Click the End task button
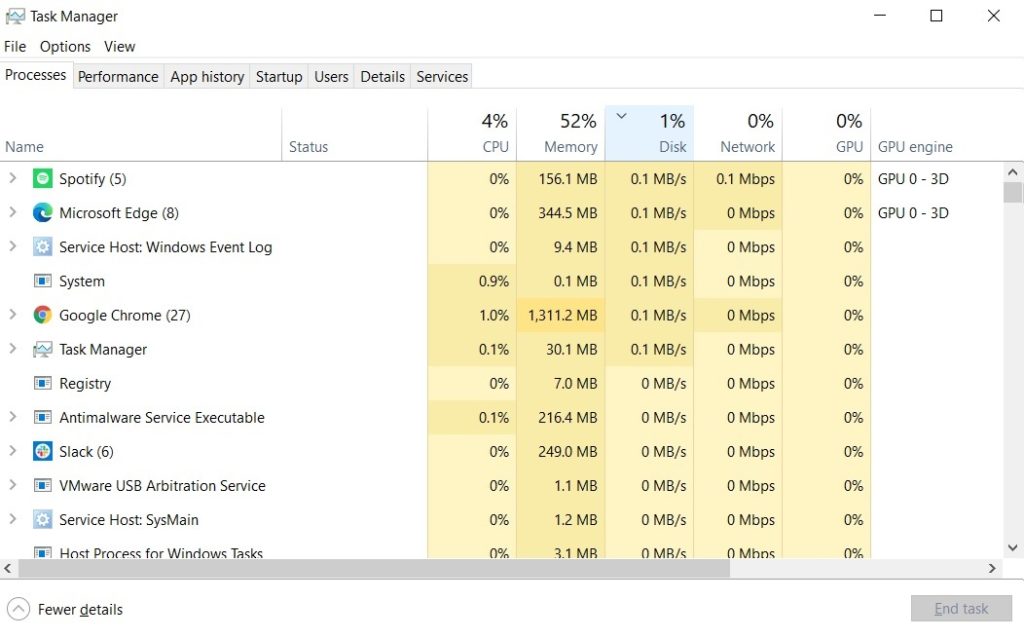 point(961,608)
